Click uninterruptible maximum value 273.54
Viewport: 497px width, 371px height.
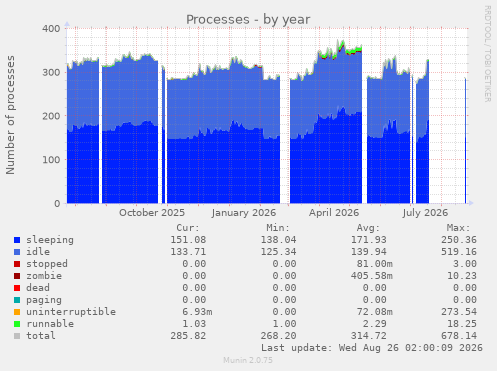[x=459, y=312]
